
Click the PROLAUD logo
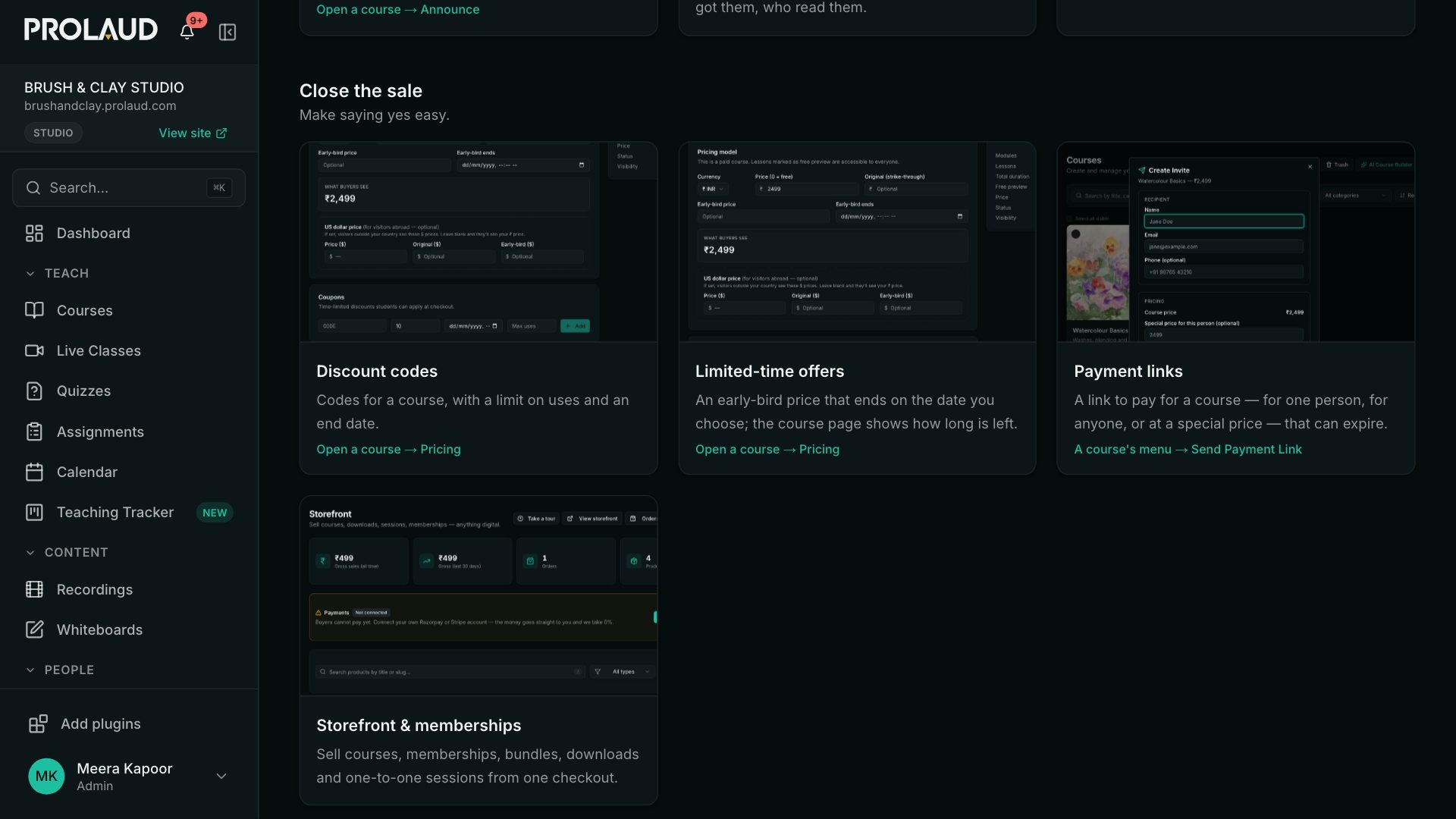pyautogui.click(x=91, y=30)
